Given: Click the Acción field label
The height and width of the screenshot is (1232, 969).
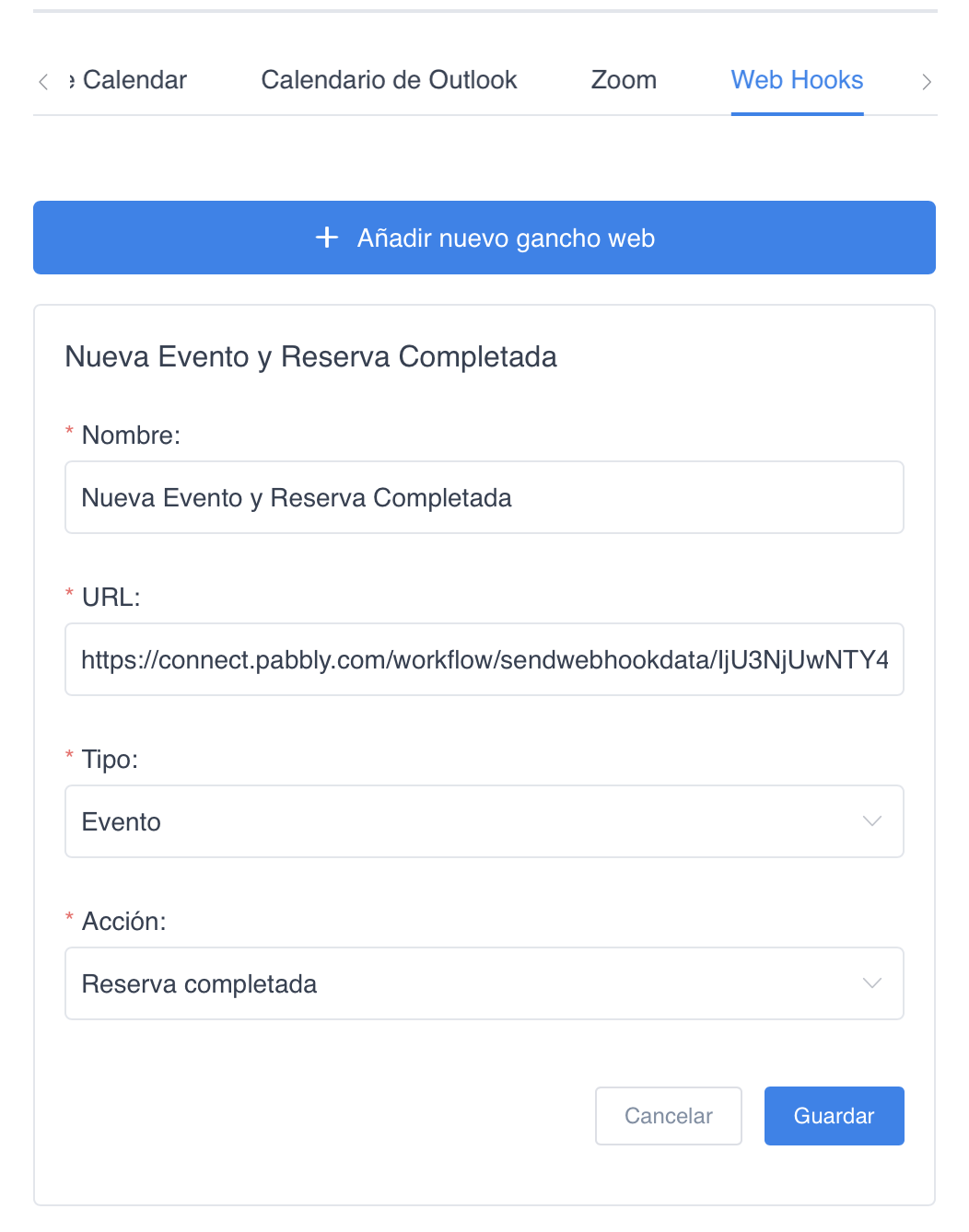Looking at the screenshot, I should click(123, 921).
